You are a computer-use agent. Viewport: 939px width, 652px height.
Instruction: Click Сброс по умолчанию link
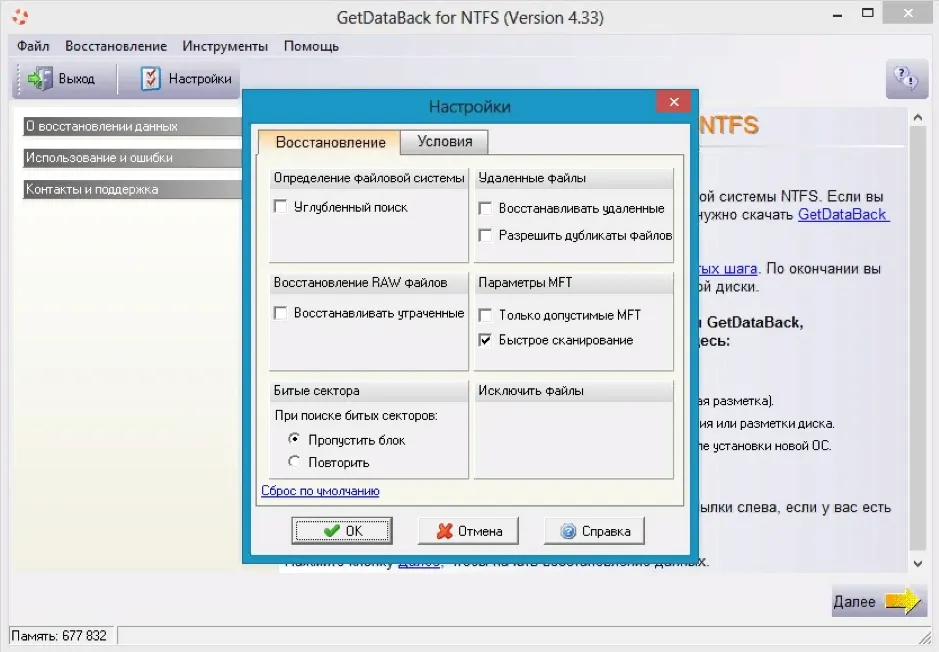pyautogui.click(x=320, y=491)
